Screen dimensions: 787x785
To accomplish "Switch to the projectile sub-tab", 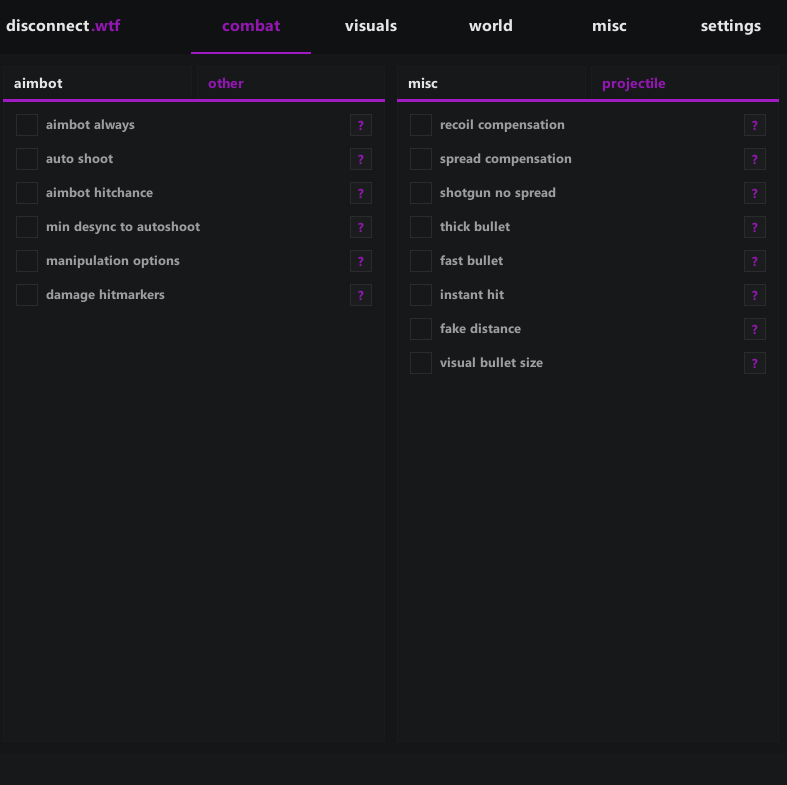I will click(x=634, y=84).
